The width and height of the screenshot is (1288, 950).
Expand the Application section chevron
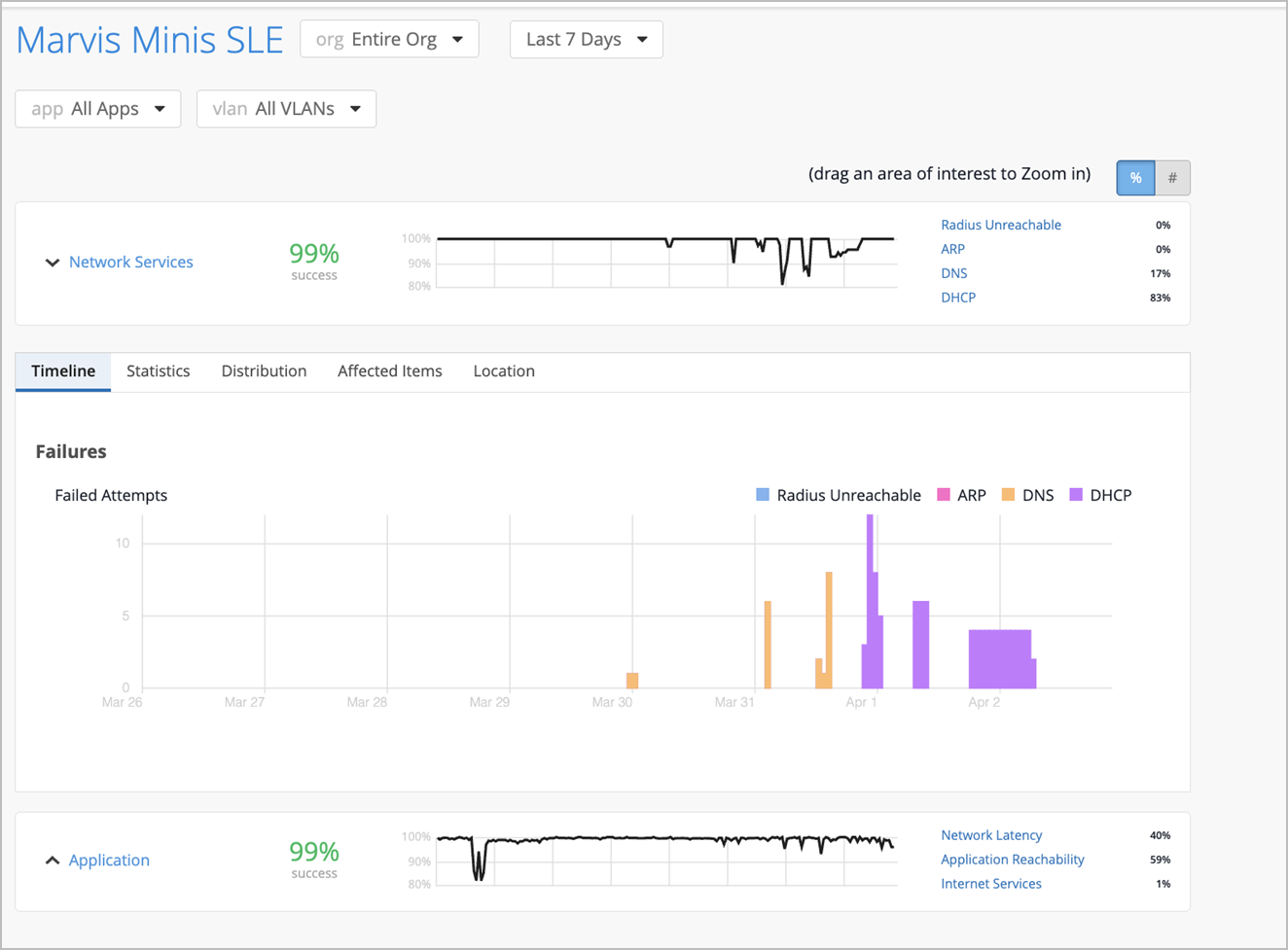[53, 861]
